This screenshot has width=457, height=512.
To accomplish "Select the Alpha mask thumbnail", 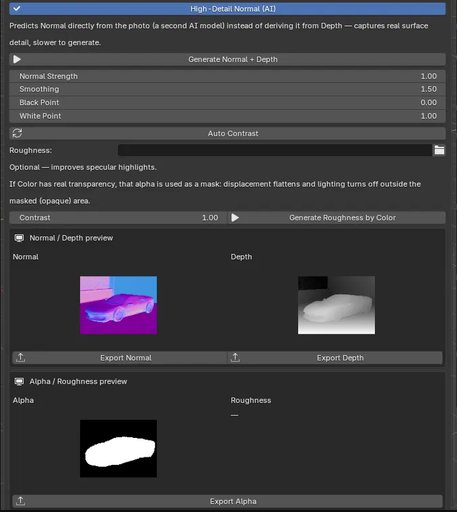I will tap(118, 449).
